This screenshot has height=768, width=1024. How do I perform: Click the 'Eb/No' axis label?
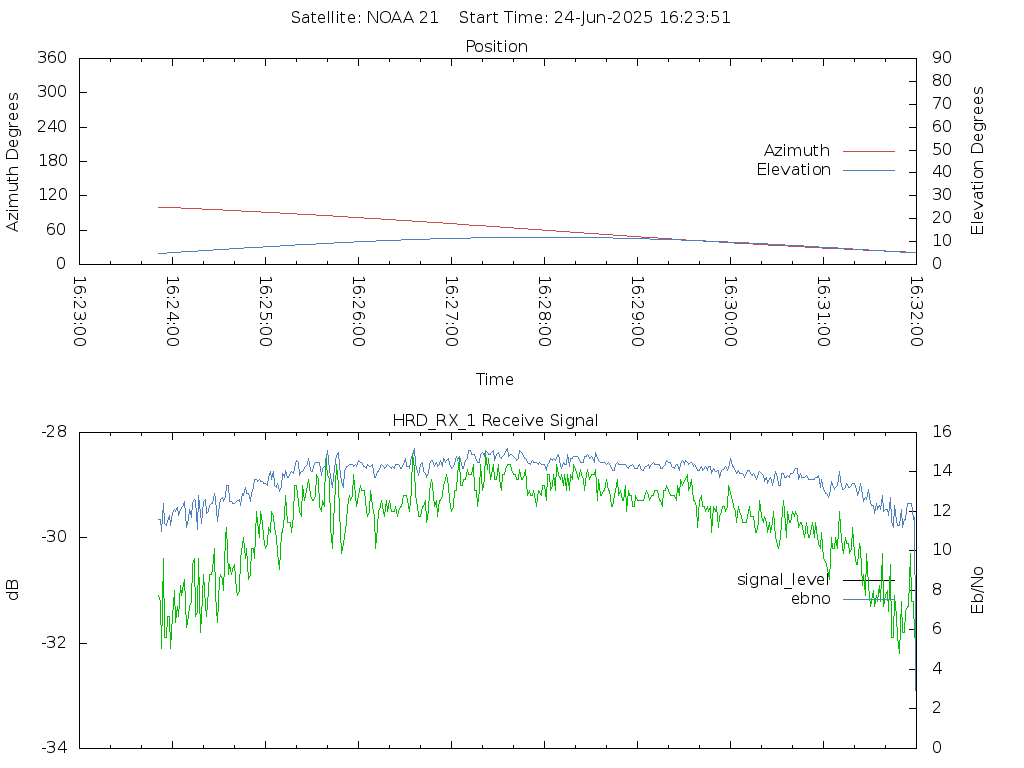pos(977,590)
